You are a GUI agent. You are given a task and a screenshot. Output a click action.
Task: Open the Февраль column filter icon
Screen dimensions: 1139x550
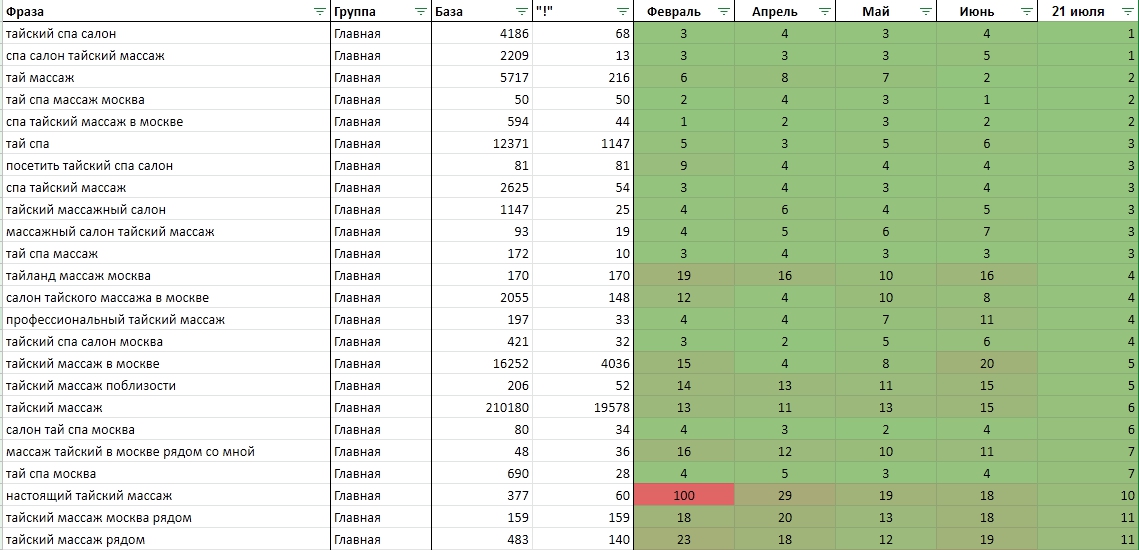[723, 12]
